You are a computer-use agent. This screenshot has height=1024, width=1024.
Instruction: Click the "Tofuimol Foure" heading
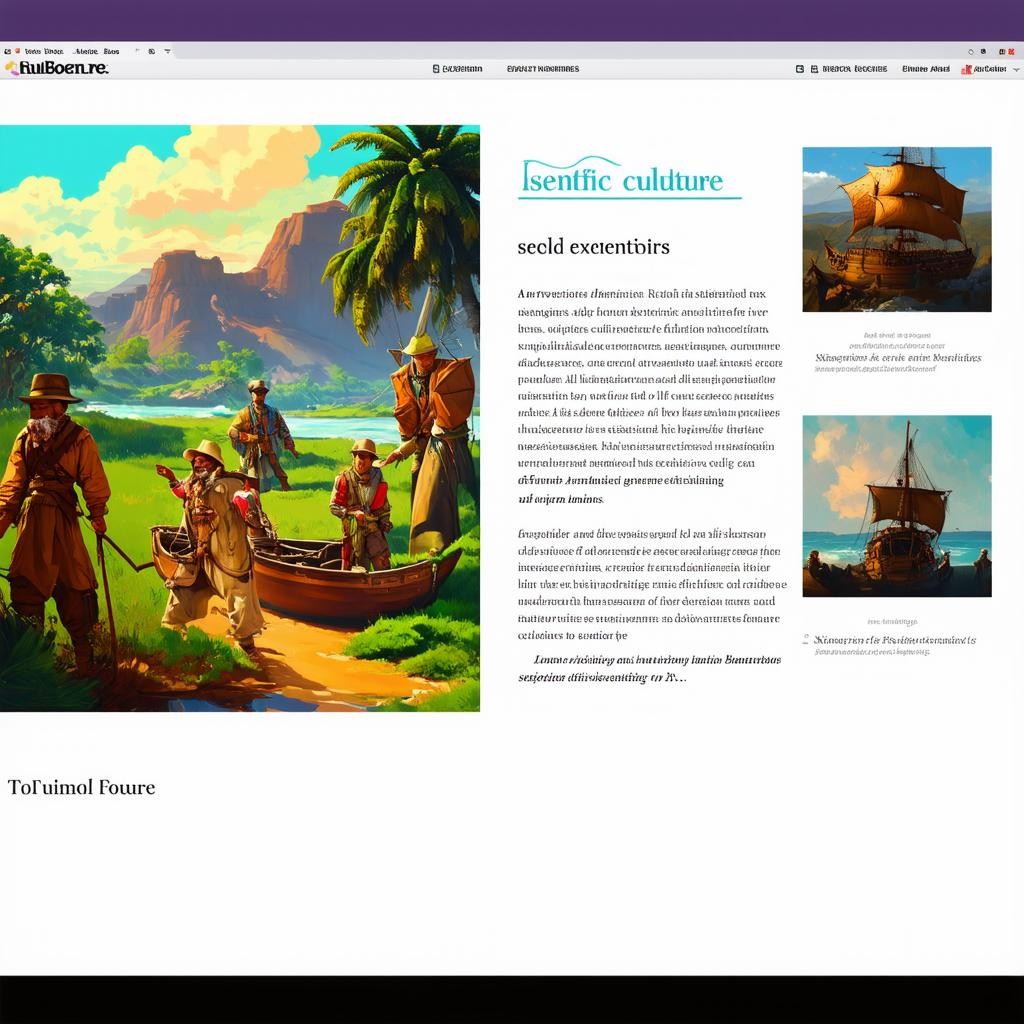[81, 787]
